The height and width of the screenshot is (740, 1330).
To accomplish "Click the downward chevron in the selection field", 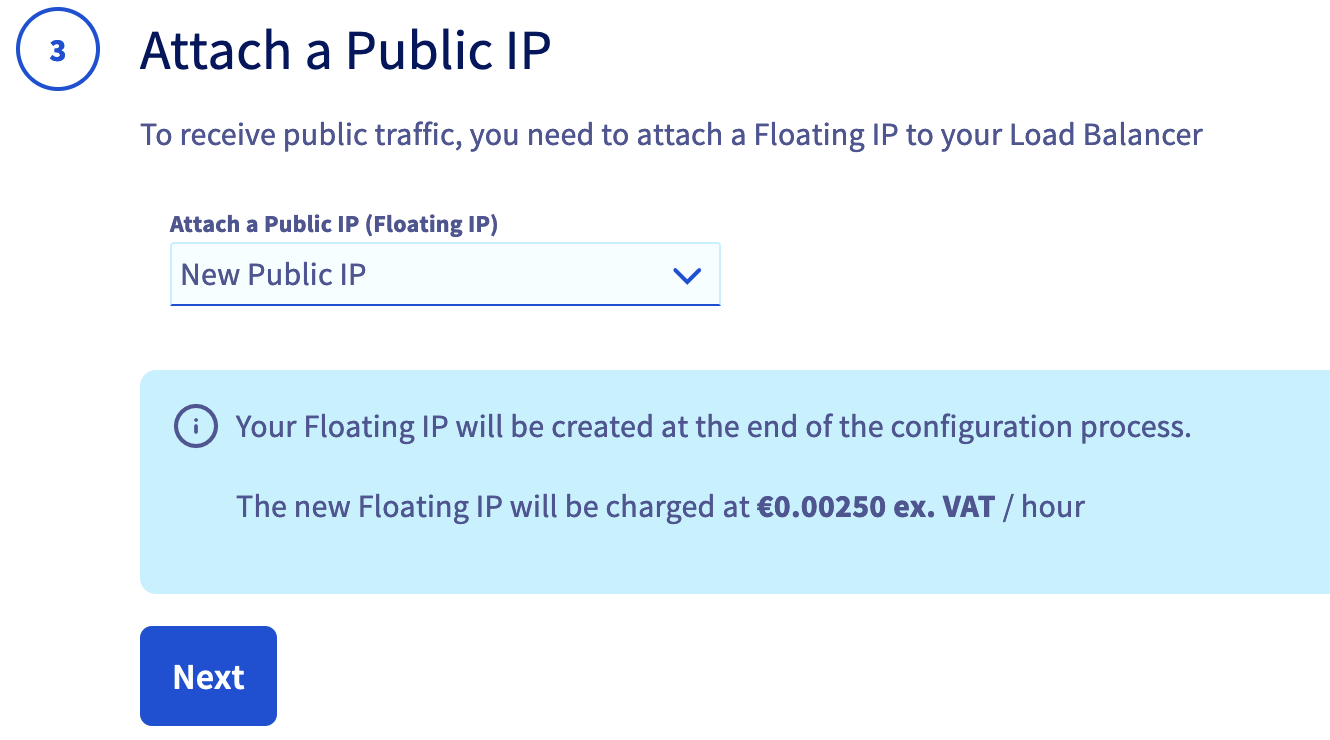I will pos(688,274).
